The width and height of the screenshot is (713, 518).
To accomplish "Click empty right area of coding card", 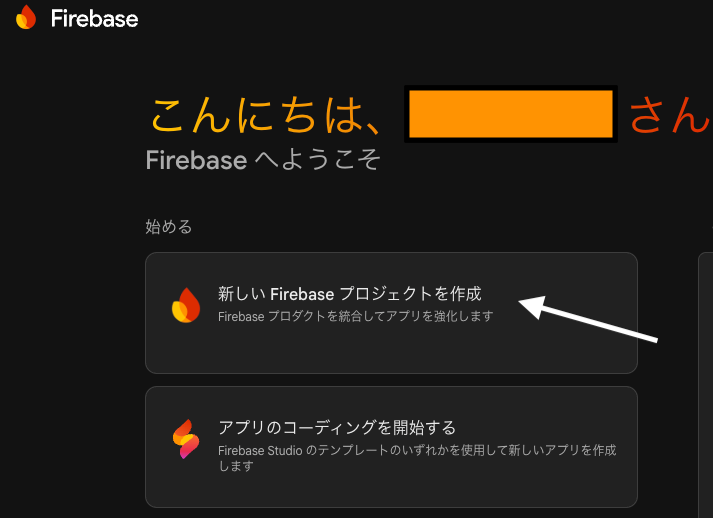I will pyautogui.click(x=560, y=490).
